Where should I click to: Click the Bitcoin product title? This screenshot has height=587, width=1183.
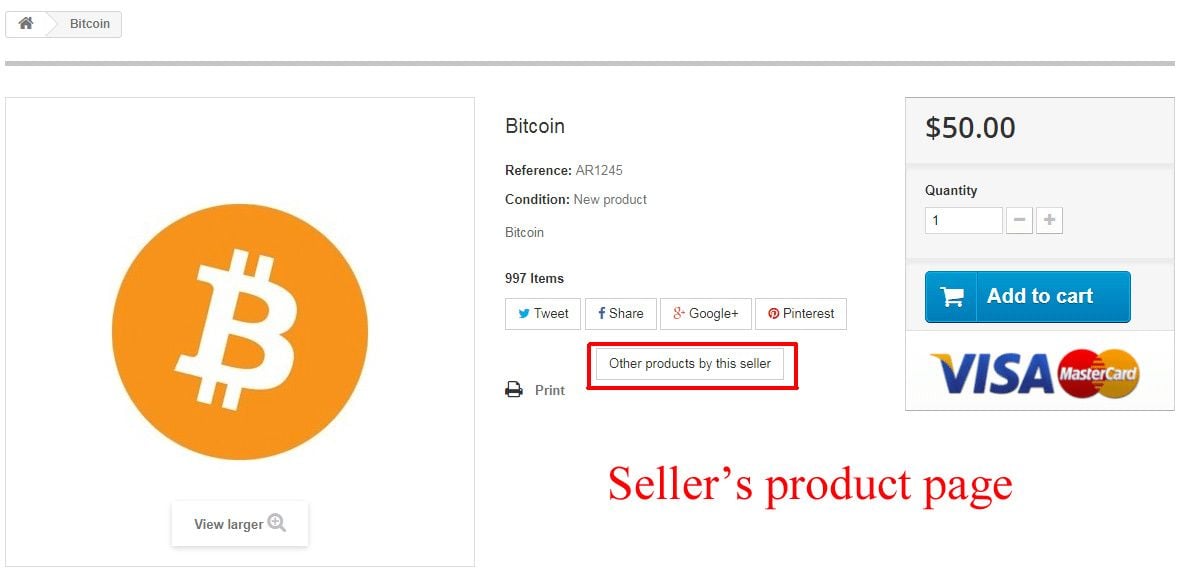tap(535, 126)
